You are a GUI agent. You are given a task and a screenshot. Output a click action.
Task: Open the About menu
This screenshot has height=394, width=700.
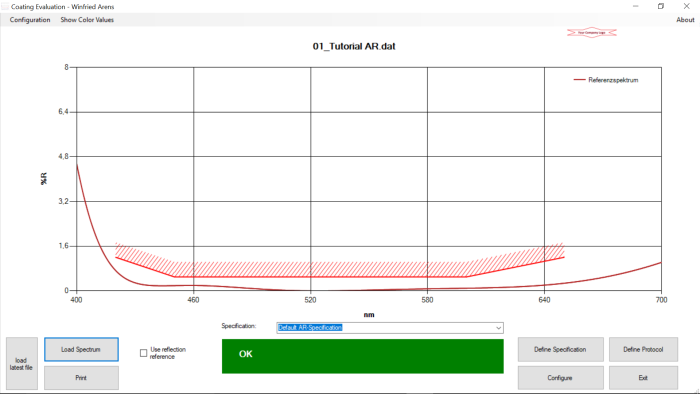tap(685, 20)
